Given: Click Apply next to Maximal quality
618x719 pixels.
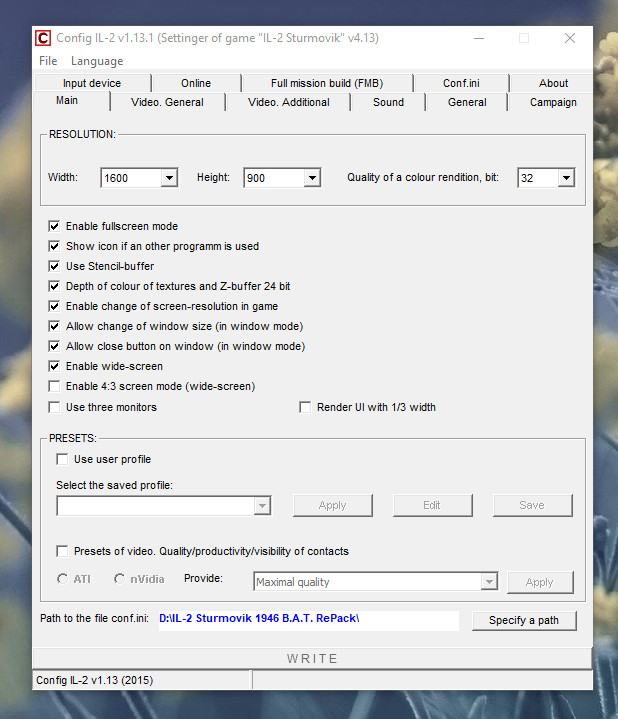Looking at the screenshot, I should (540, 582).
